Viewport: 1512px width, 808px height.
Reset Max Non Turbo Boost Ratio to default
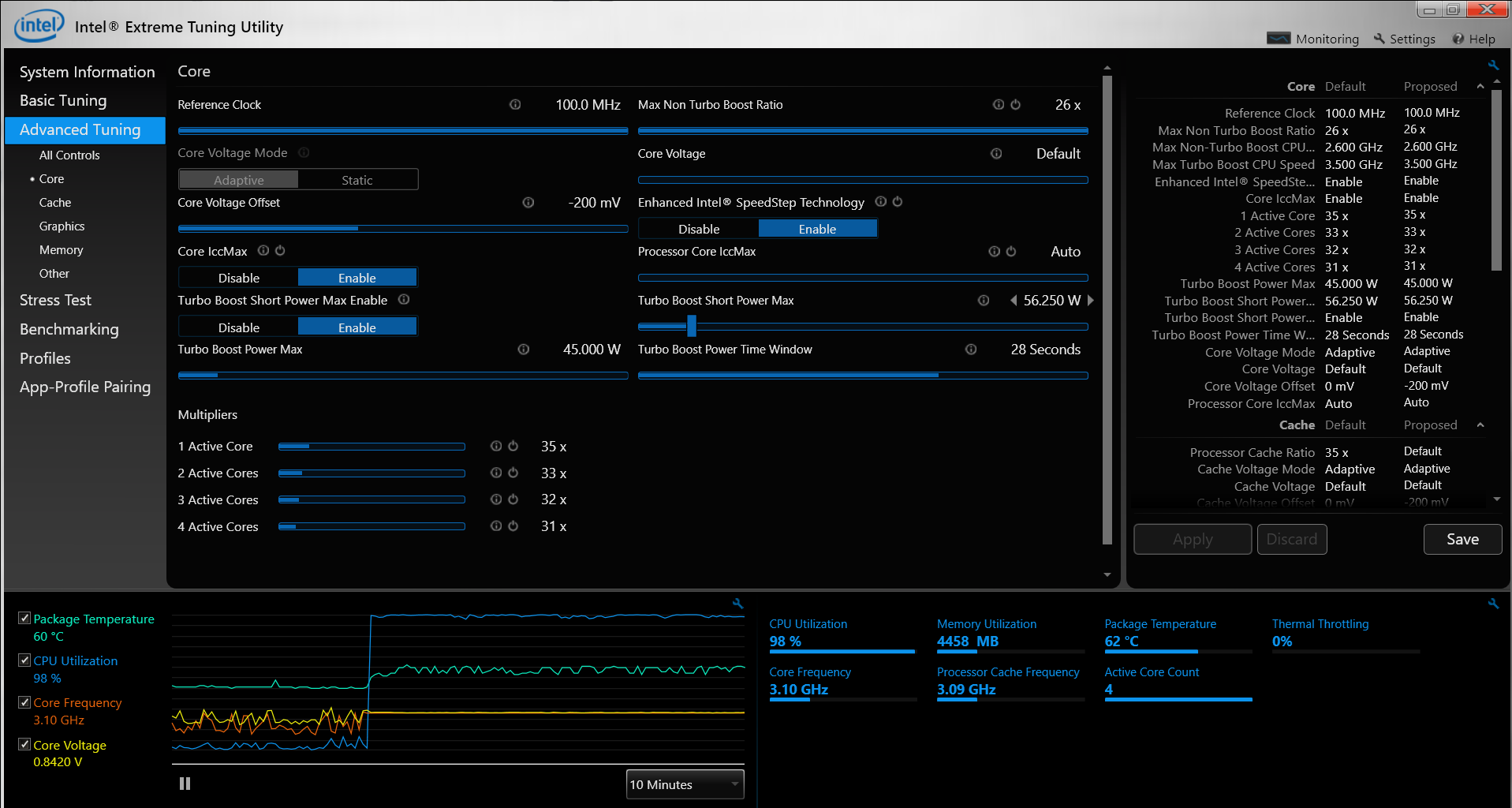(x=1016, y=104)
